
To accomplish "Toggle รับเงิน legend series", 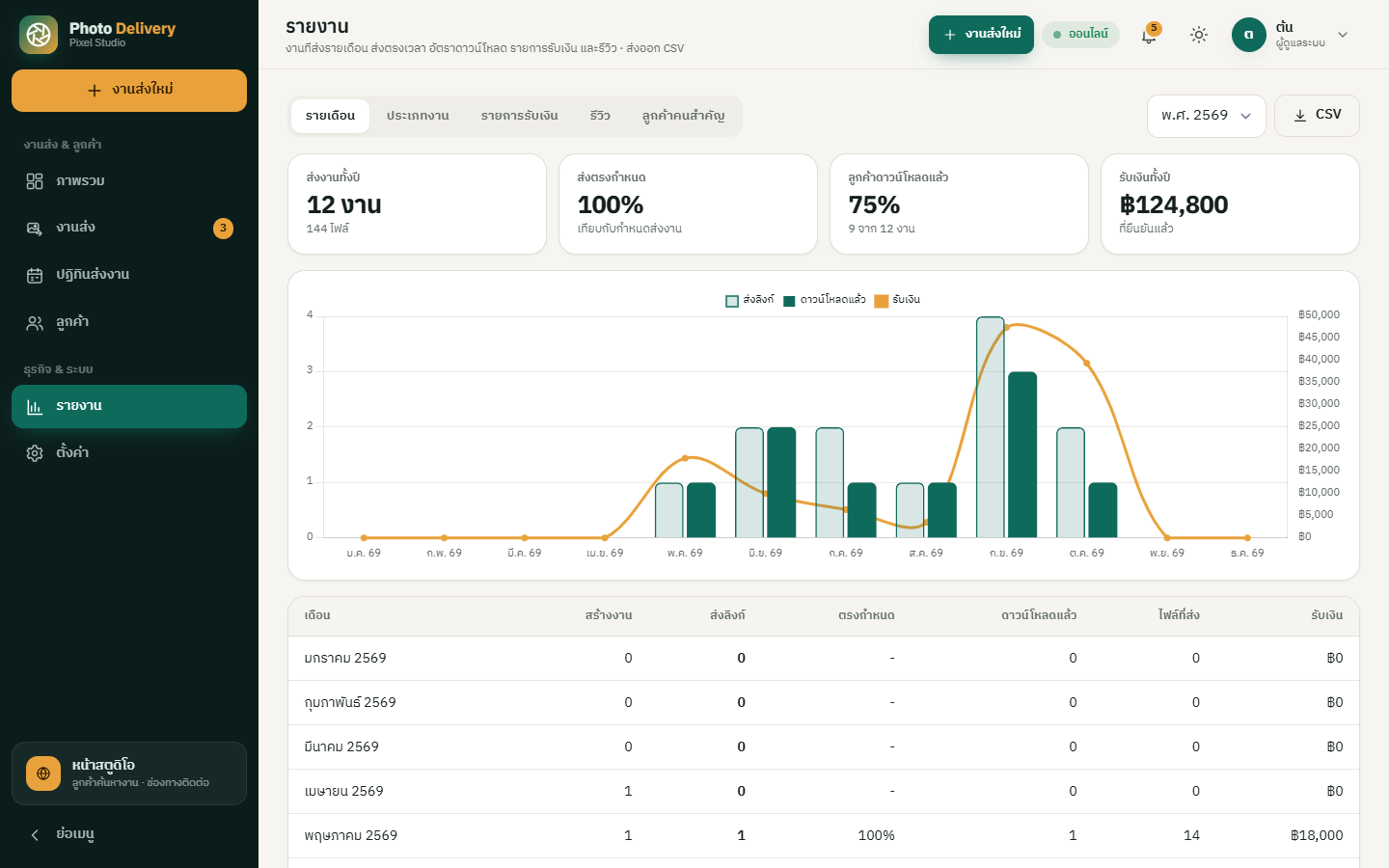I will (897, 300).
